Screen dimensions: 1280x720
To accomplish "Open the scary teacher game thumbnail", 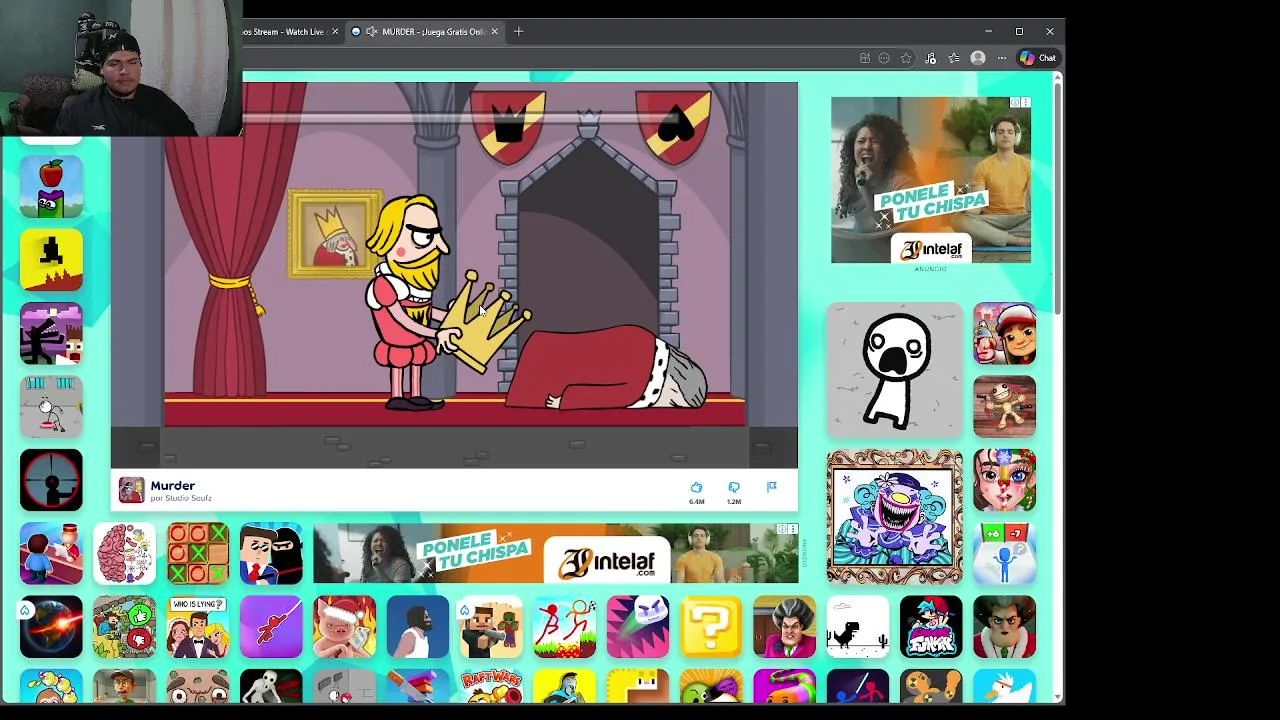I will pos(784,627).
